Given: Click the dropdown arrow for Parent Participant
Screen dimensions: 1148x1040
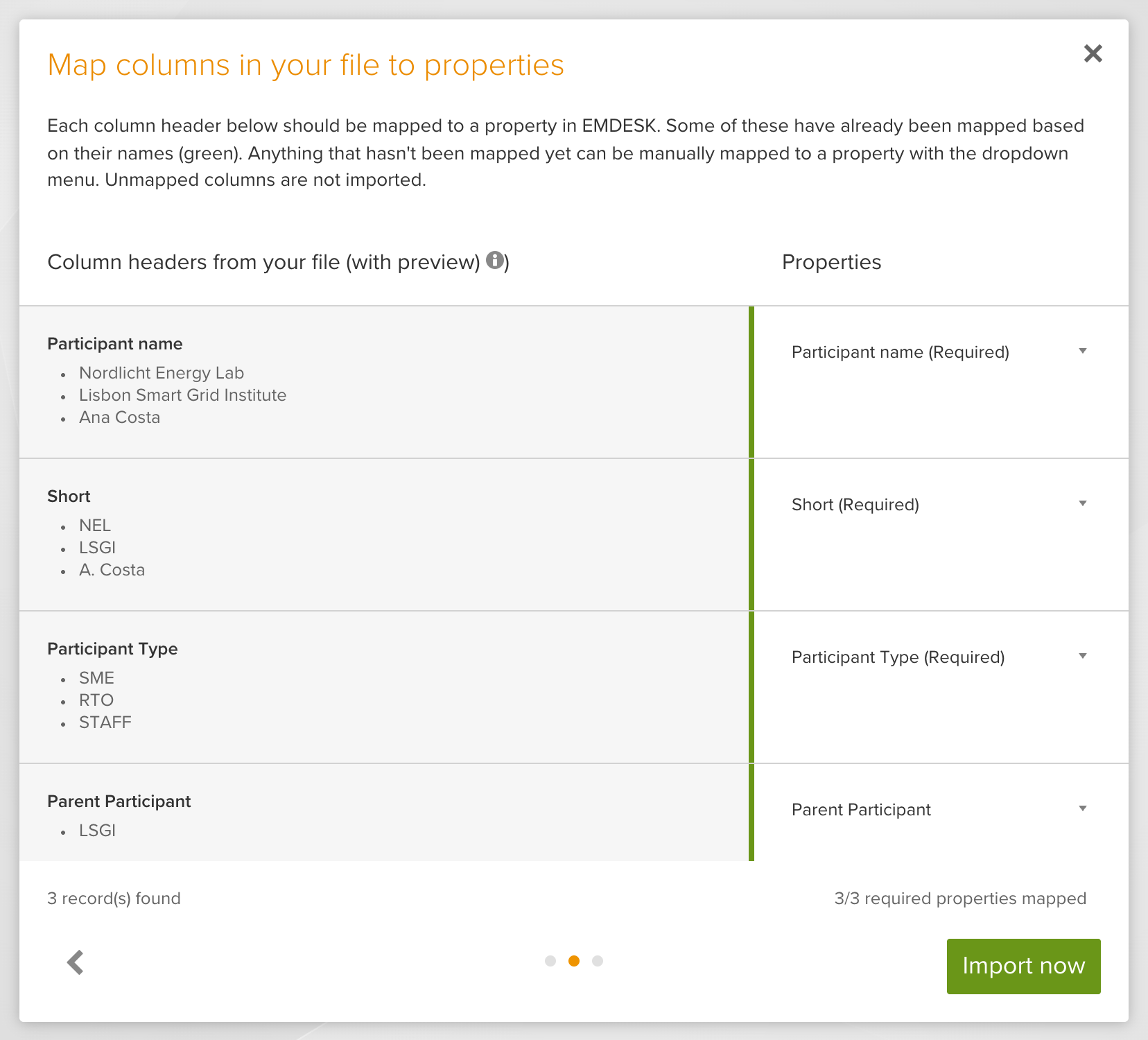Looking at the screenshot, I should point(1083,809).
